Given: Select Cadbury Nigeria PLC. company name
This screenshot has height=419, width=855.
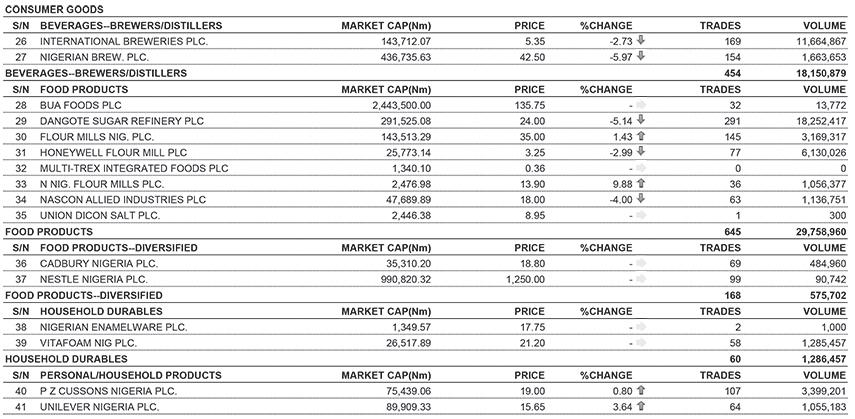Looking at the screenshot, I should 99,264.
